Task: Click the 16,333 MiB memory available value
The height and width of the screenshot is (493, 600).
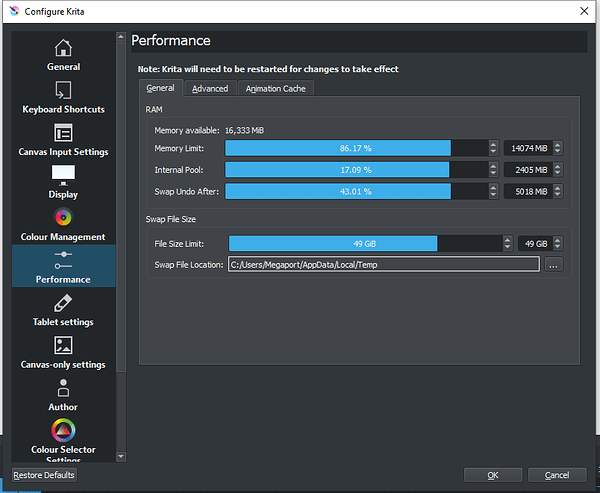Action: click(244, 131)
